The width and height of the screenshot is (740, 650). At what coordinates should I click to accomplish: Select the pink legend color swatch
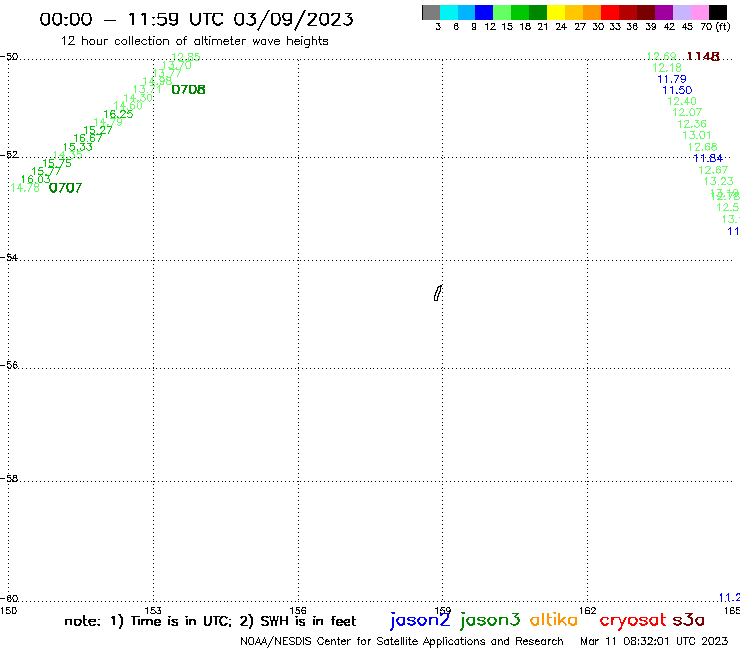tap(700, 12)
